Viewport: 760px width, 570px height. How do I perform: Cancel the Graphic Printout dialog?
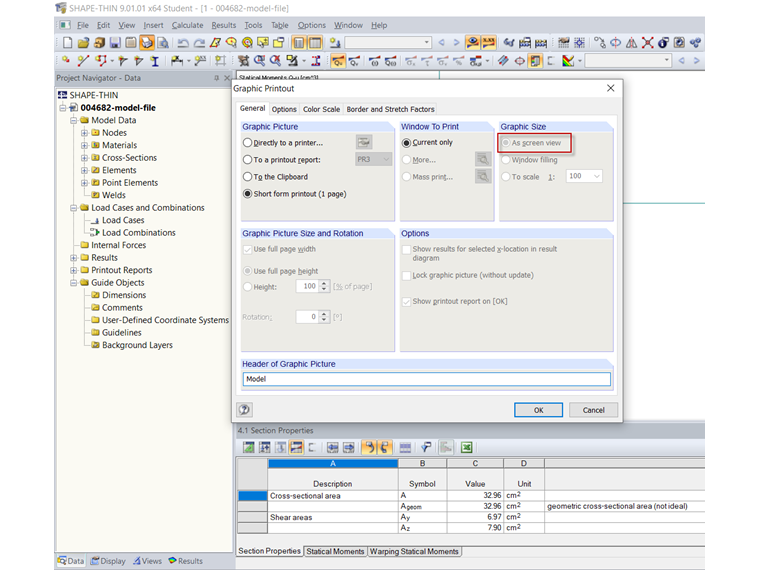tap(593, 410)
